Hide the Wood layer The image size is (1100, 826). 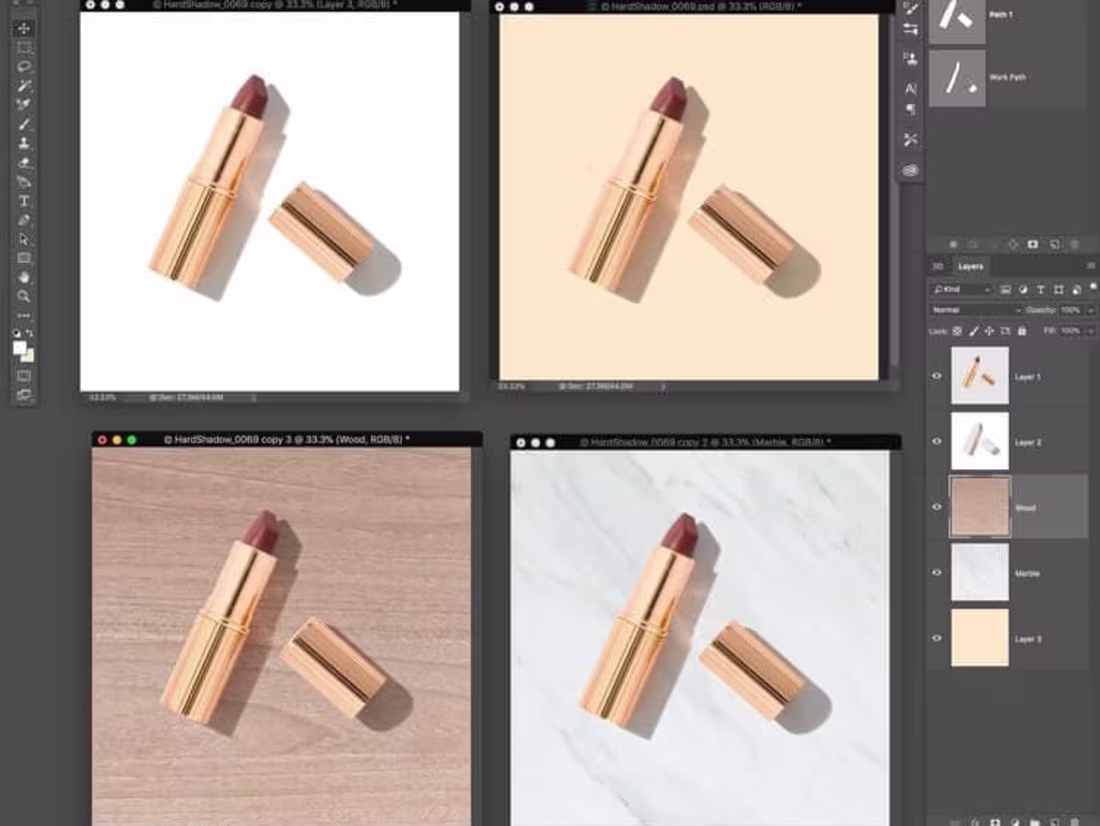pyautogui.click(x=936, y=507)
